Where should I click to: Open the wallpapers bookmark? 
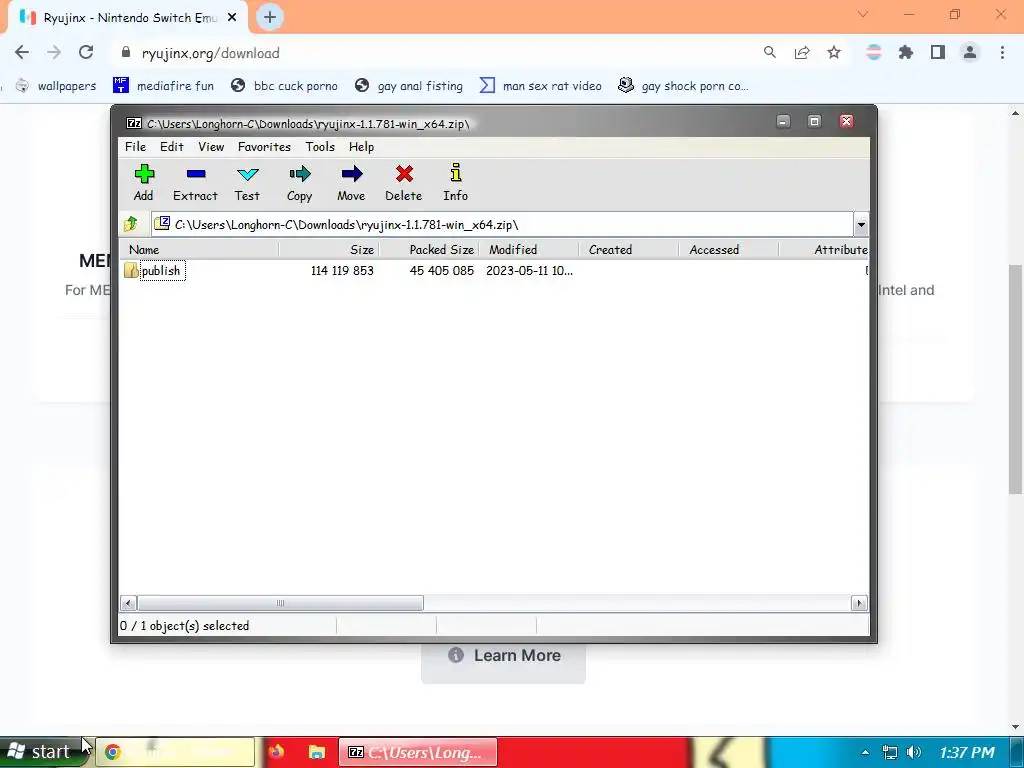56,86
